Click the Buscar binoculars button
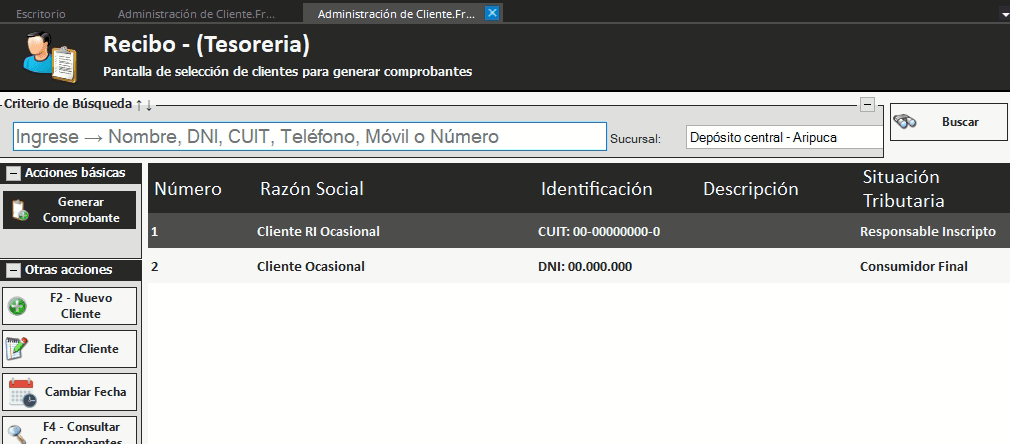 coord(948,122)
